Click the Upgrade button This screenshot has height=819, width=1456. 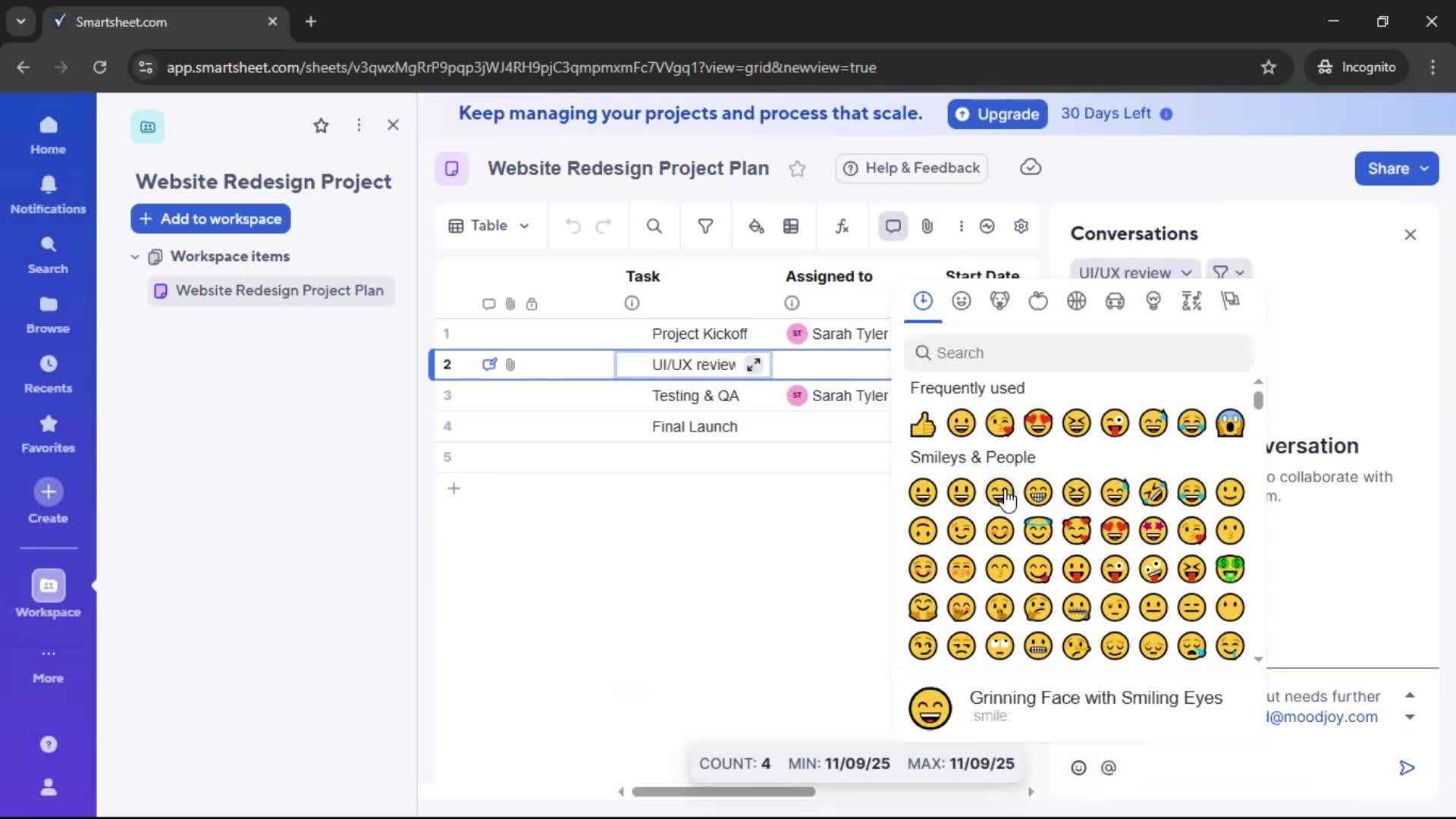click(996, 114)
